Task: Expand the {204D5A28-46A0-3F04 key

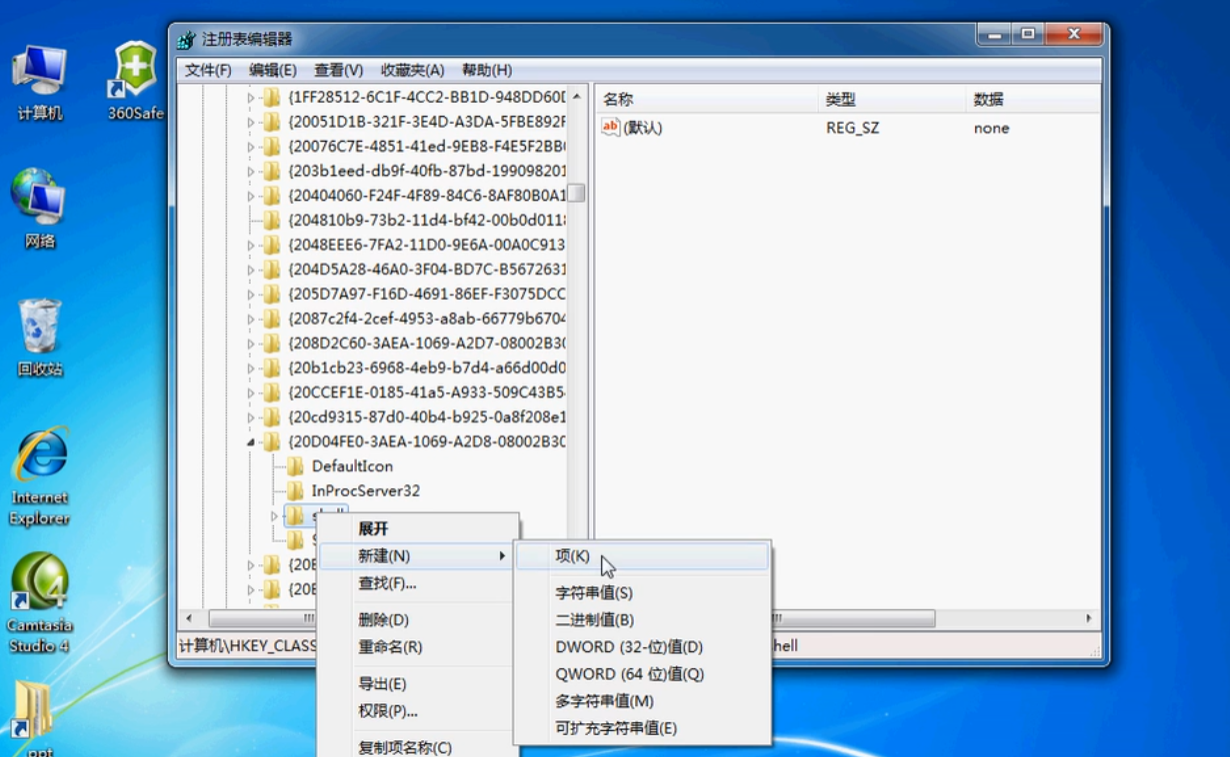Action: [x=251, y=270]
